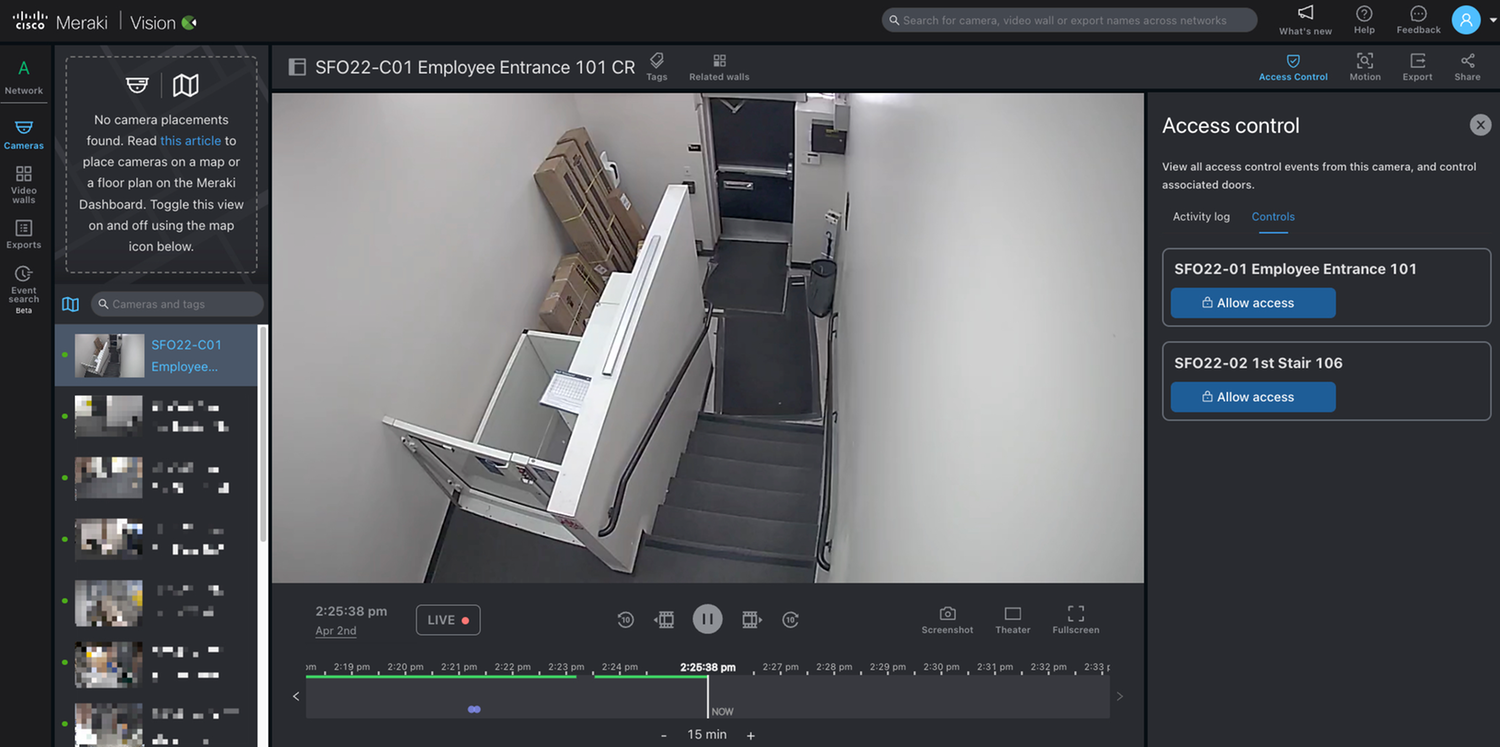Enter Fullscreen mode
The image size is (1500, 747).
tap(1075, 618)
